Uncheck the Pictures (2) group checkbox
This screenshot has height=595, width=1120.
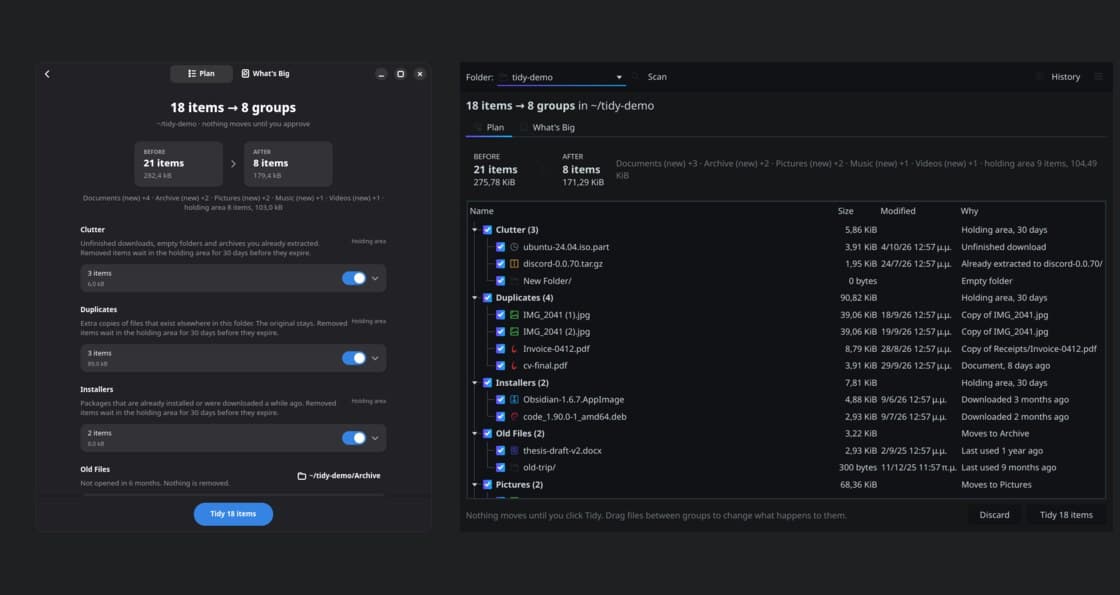(x=487, y=484)
